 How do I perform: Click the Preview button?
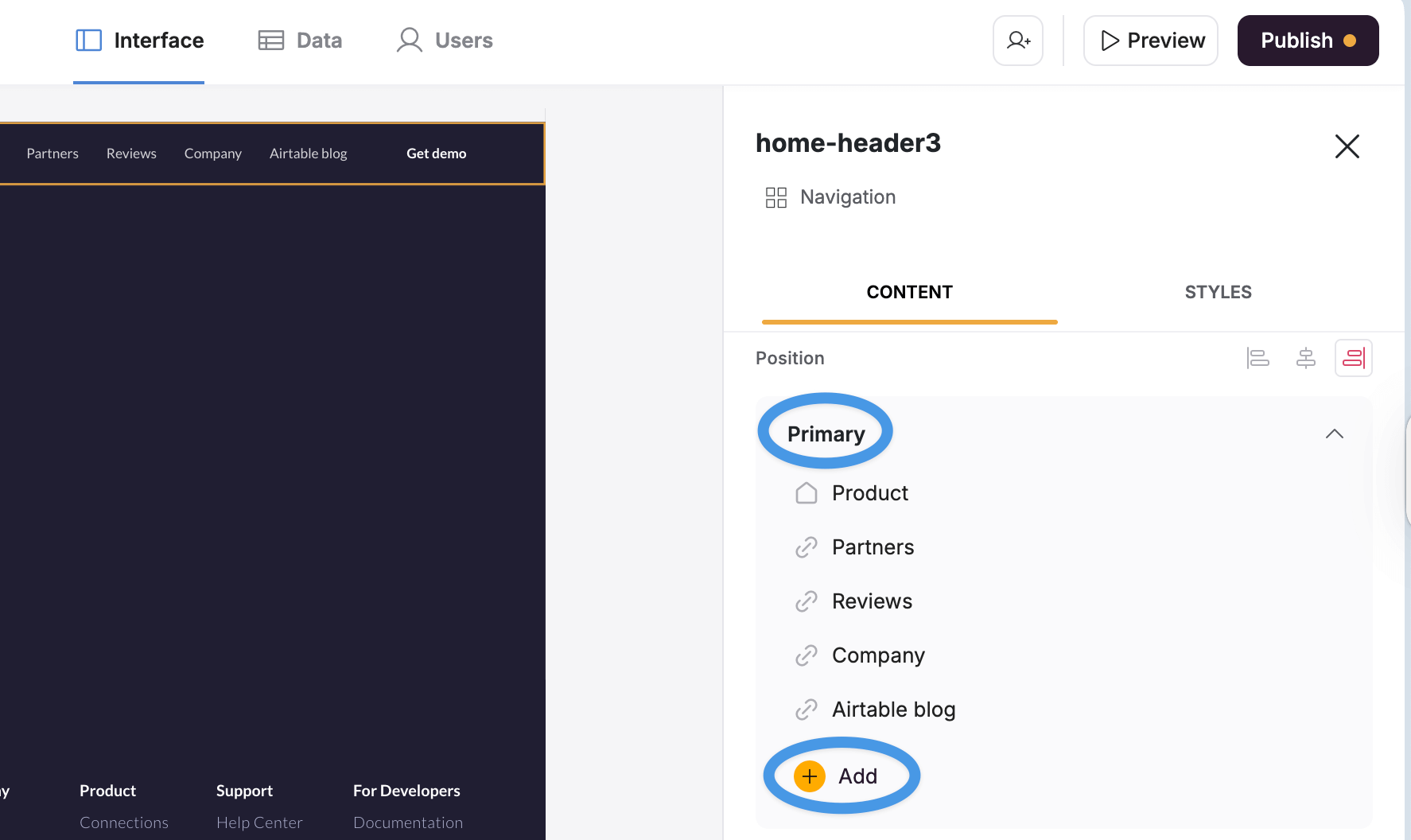coord(1151,41)
